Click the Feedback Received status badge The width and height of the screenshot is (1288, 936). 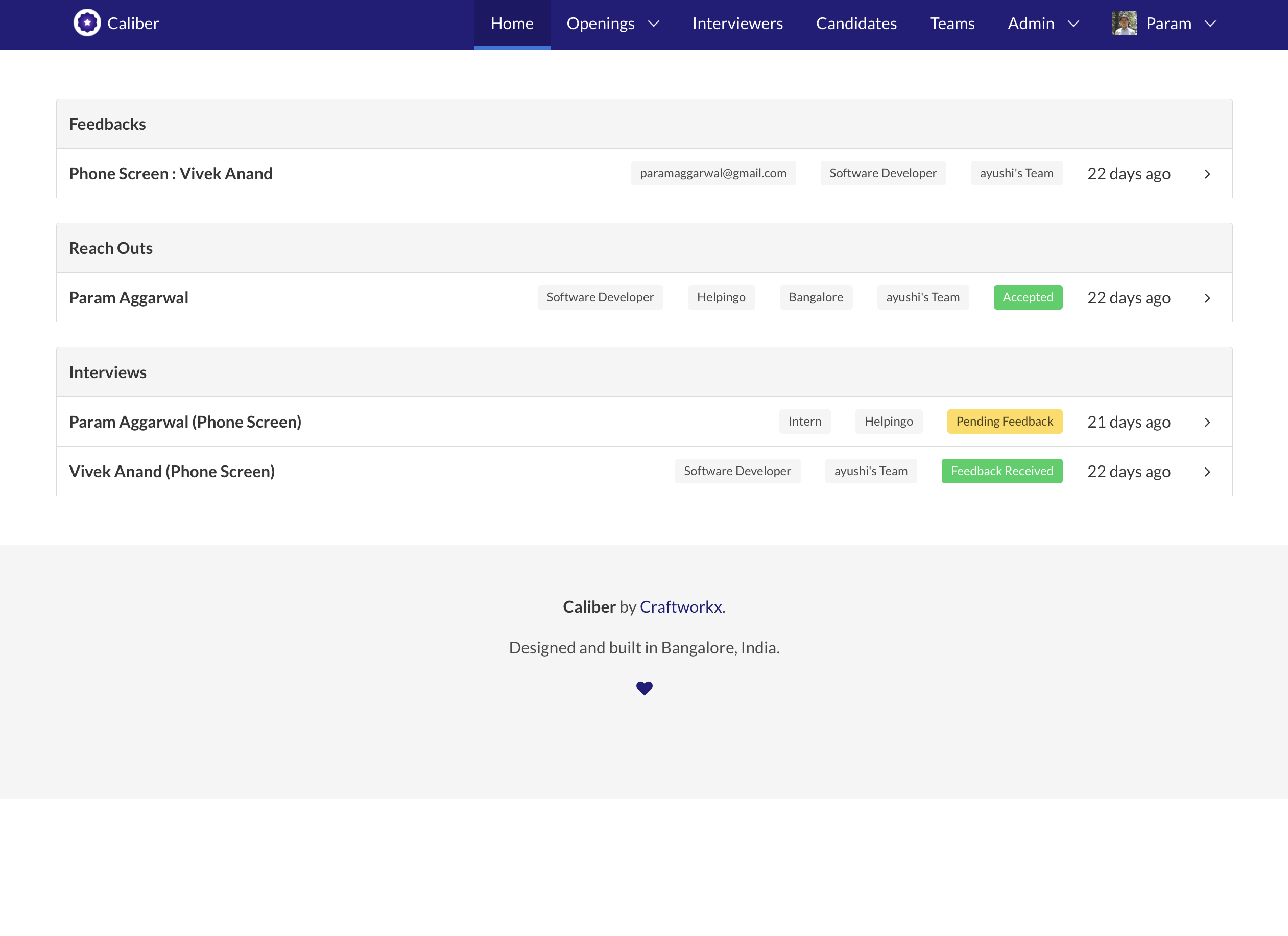click(x=1001, y=471)
